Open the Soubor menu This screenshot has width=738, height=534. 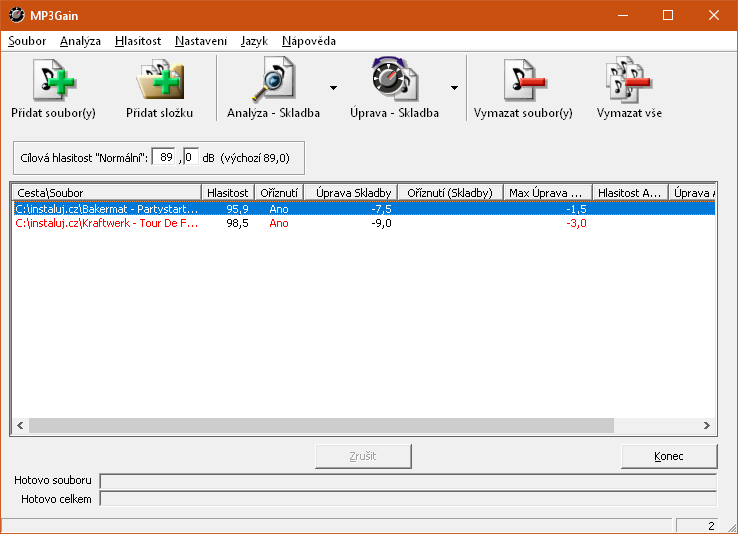click(27, 41)
